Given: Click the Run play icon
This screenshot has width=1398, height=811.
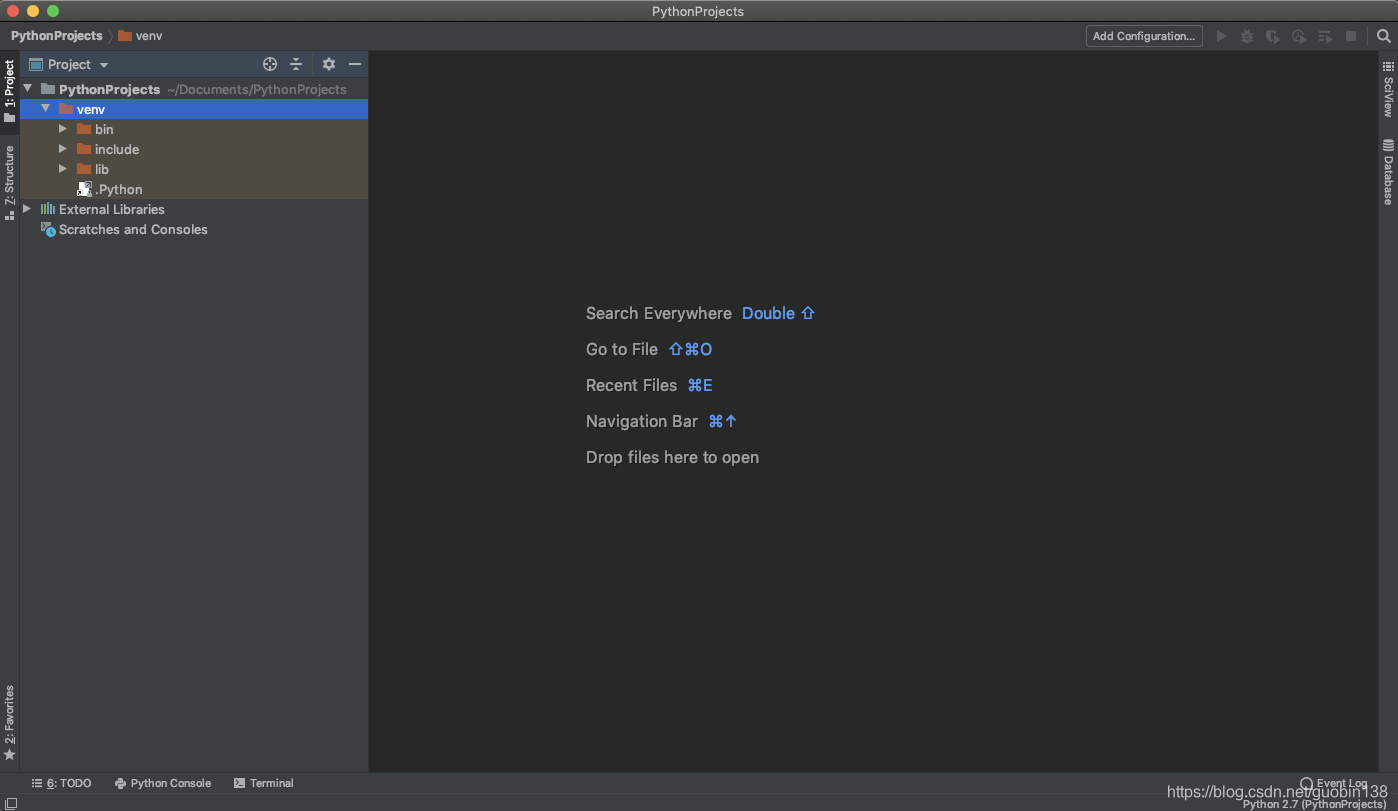Looking at the screenshot, I should tap(1221, 36).
